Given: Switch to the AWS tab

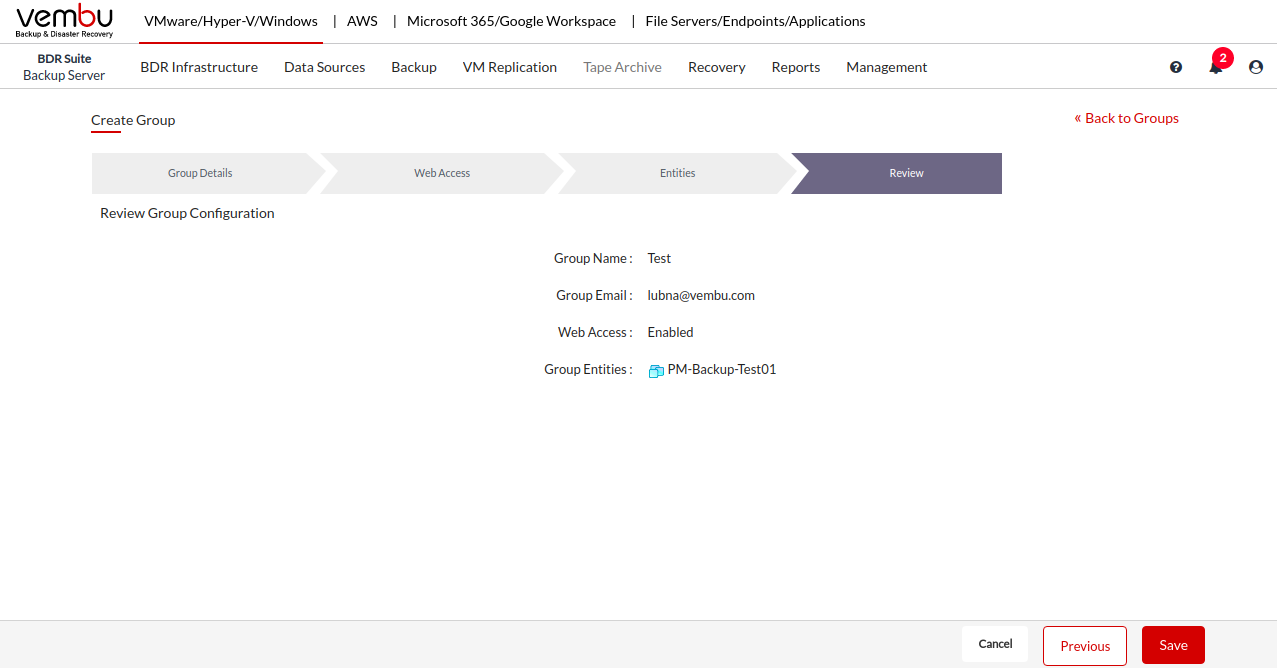Looking at the screenshot, I should 362,21.
